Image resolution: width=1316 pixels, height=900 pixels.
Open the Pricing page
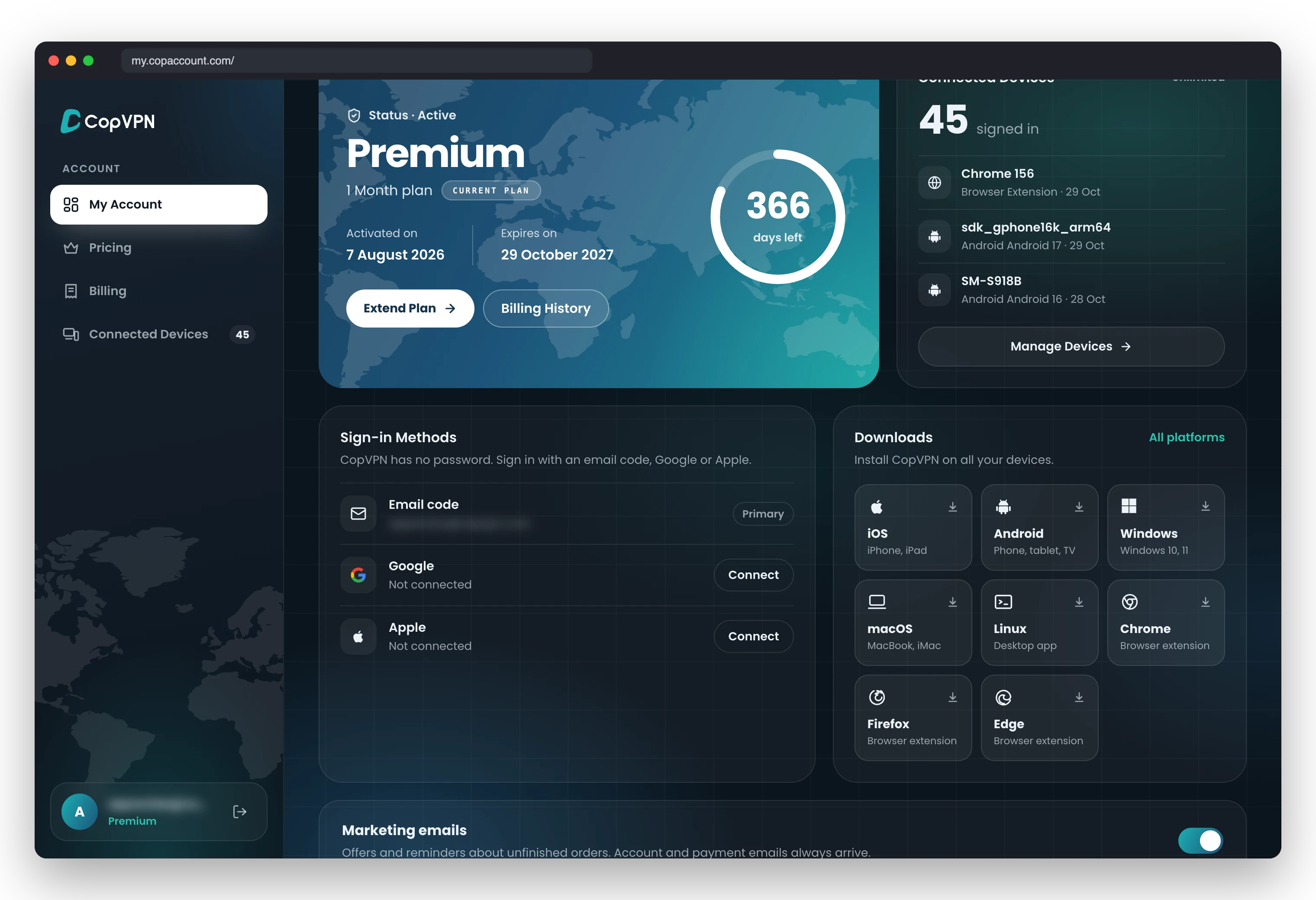tap(158, 248)
